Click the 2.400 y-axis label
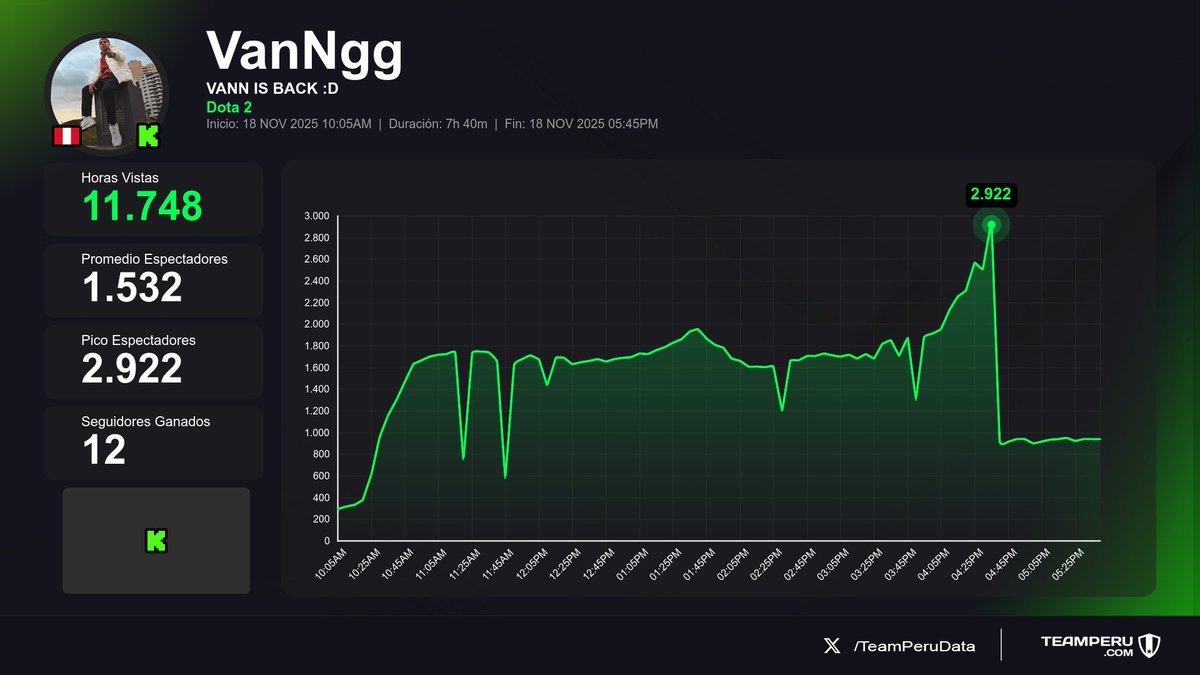 pos(318,281)
